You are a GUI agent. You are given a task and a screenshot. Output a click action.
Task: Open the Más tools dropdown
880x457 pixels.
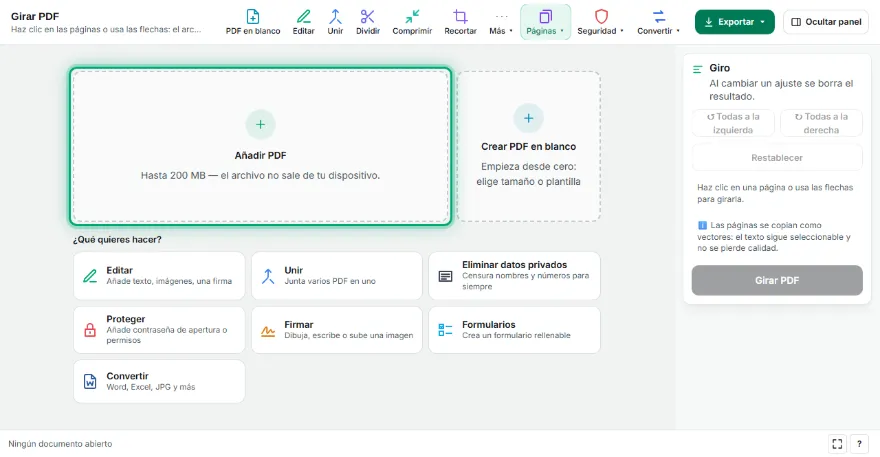501,22
